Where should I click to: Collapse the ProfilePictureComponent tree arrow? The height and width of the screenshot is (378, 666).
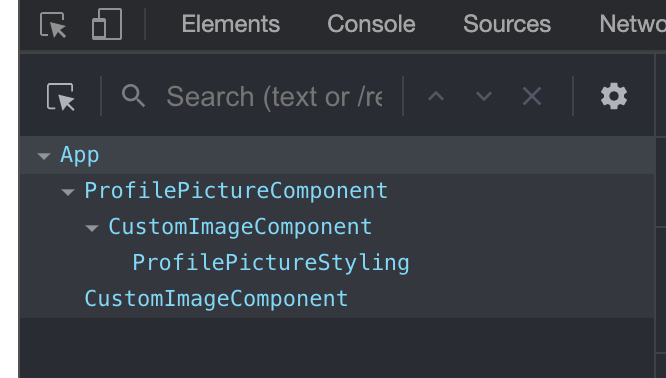click(x=68, y=192)
